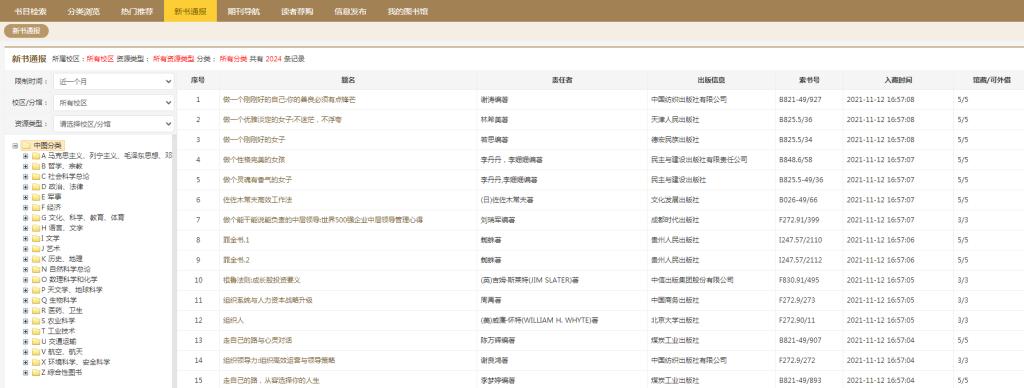The image size is (1024, 388).
Task: Expand the Z 综合性图书 category node
Action: click(x=25, y=372)
